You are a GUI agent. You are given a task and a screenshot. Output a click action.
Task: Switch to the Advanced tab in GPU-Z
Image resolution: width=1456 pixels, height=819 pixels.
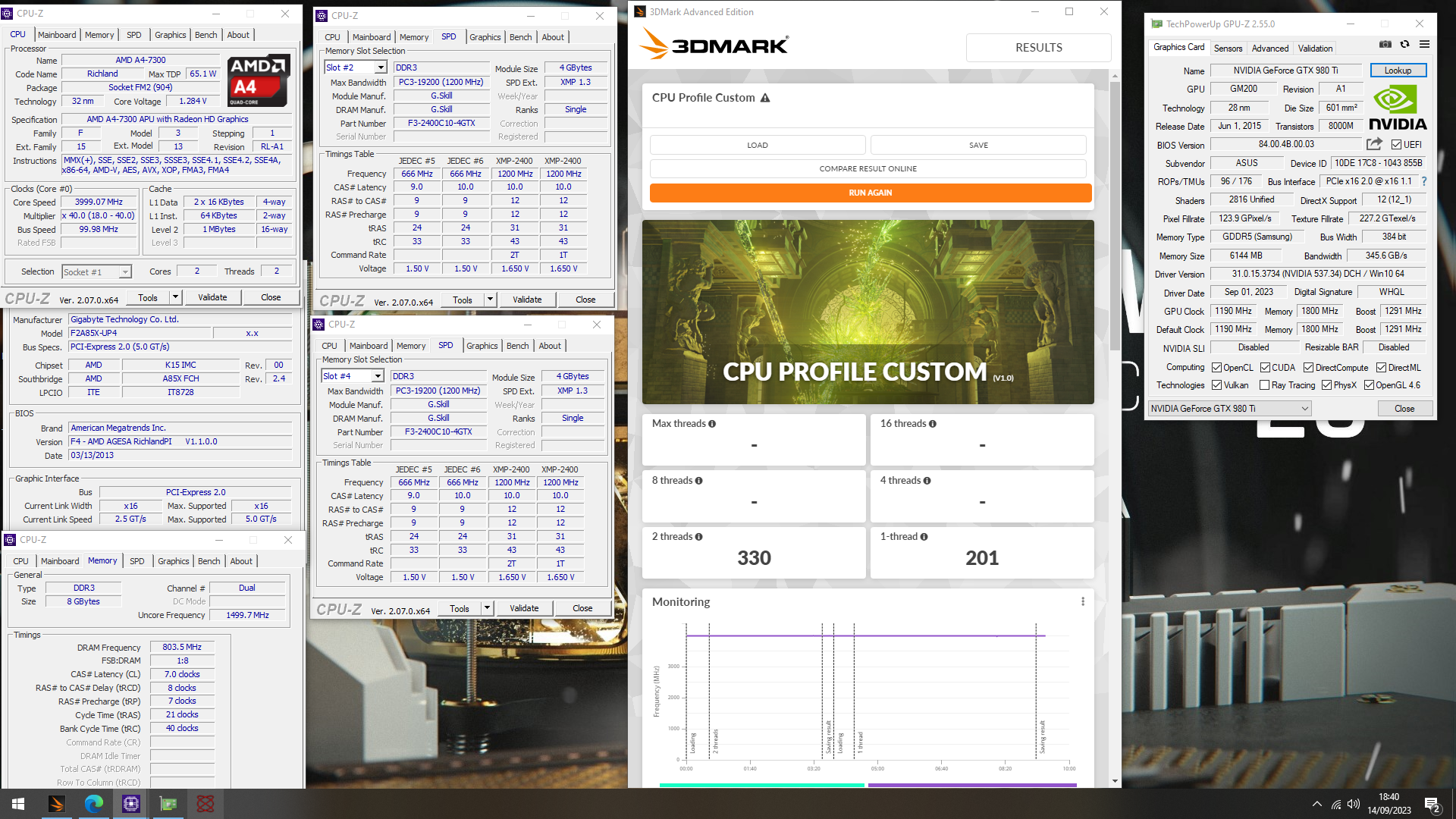(x=1269, y=49)
